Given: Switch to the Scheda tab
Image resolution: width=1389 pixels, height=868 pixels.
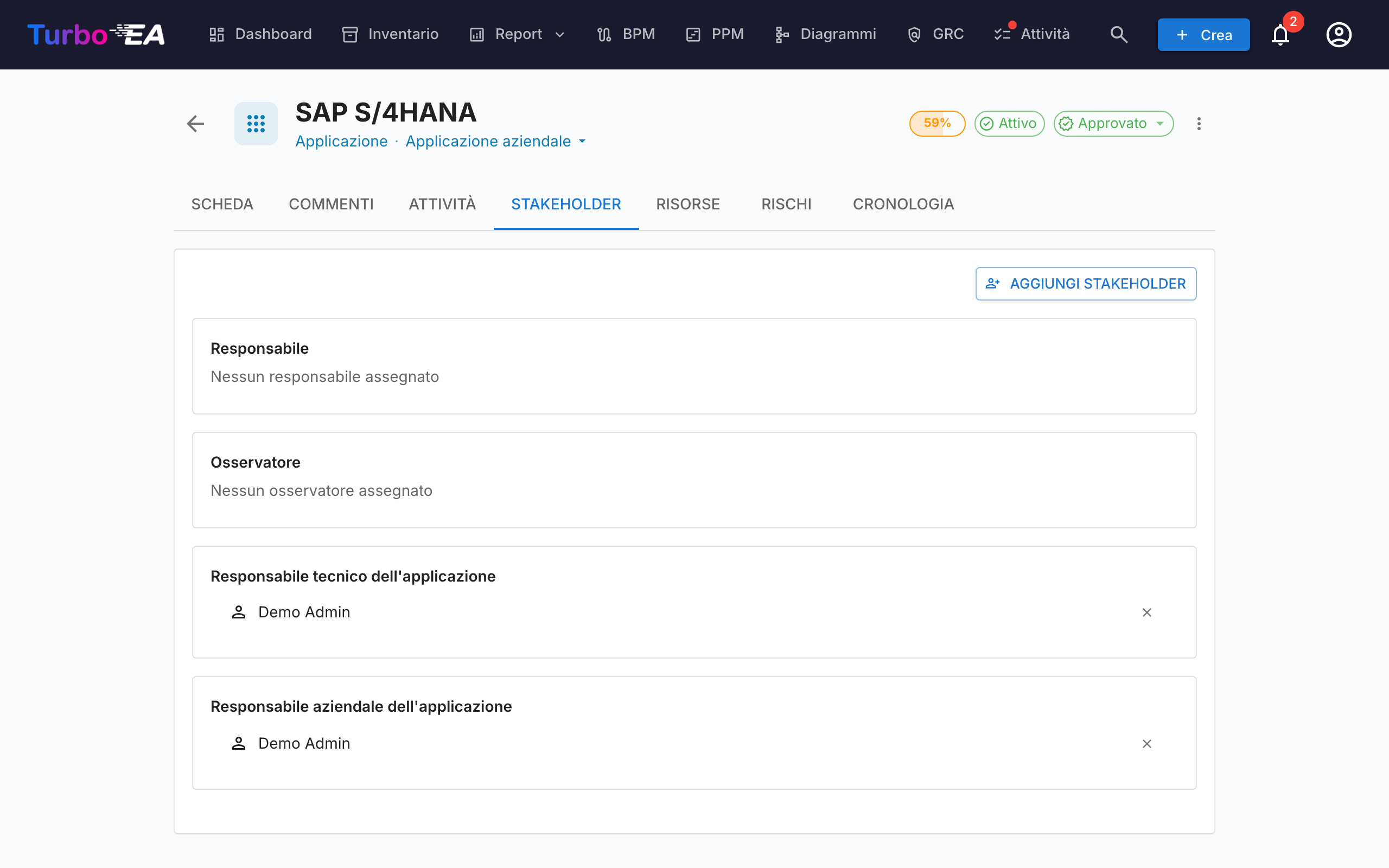Looking at the screenshot, I should click(222, 205).
